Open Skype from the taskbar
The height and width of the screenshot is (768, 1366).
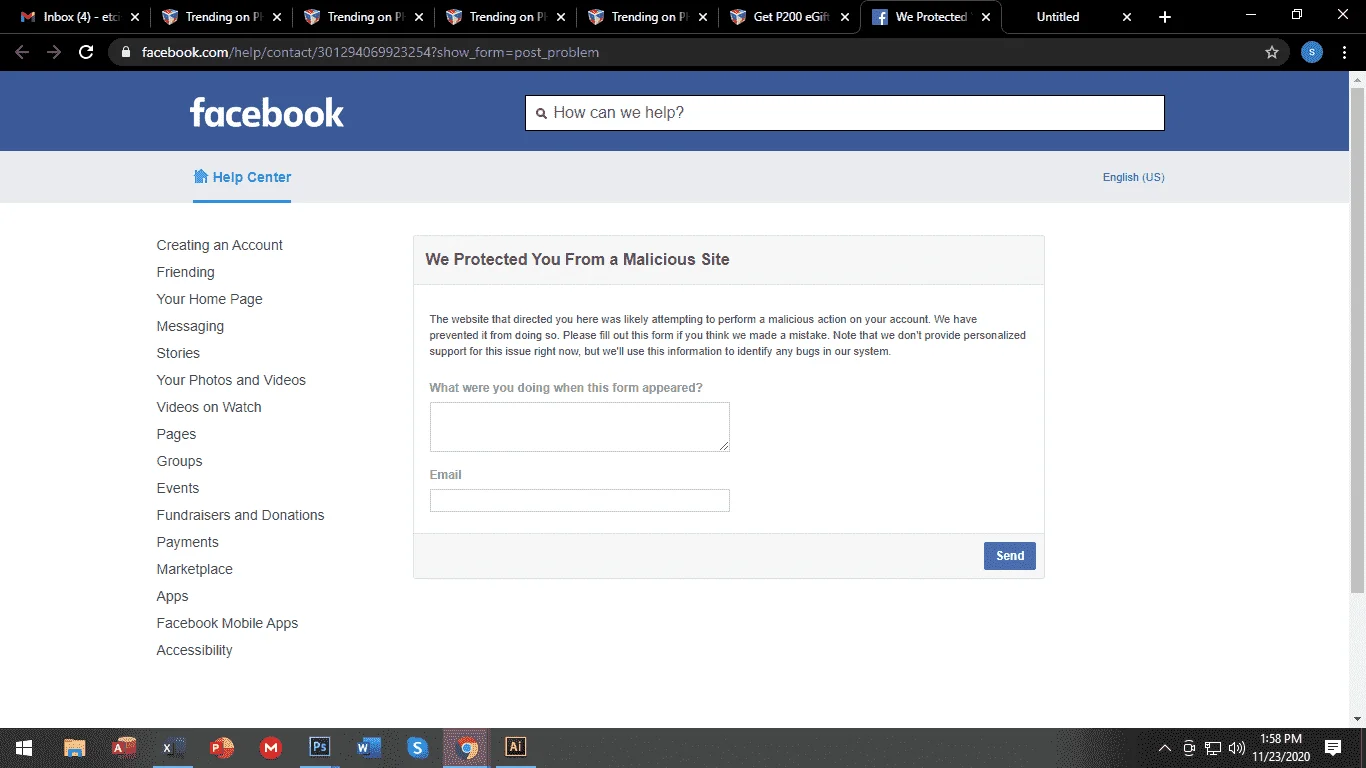tap(418, 747)
